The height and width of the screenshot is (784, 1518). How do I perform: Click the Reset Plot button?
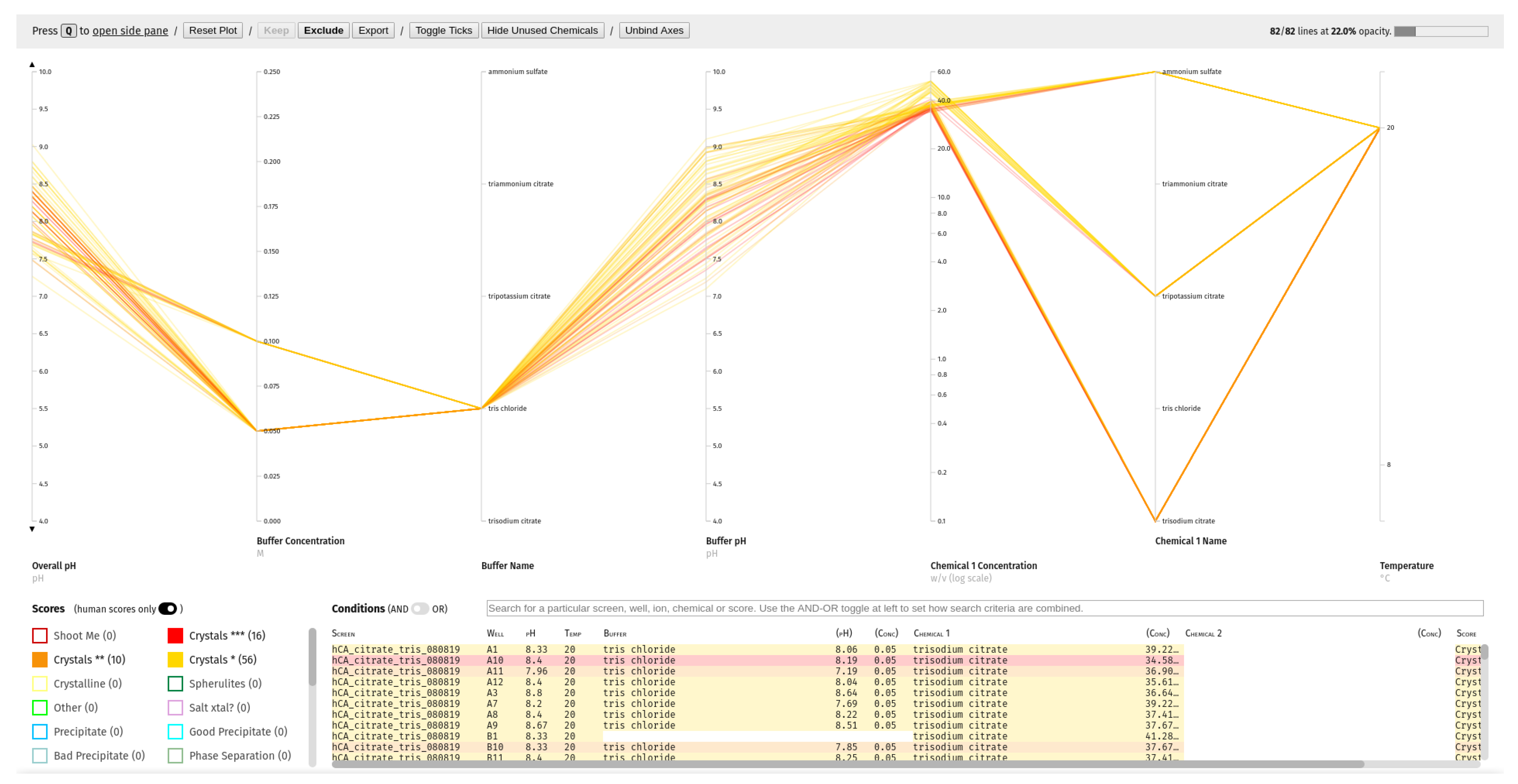coord(213,30)
